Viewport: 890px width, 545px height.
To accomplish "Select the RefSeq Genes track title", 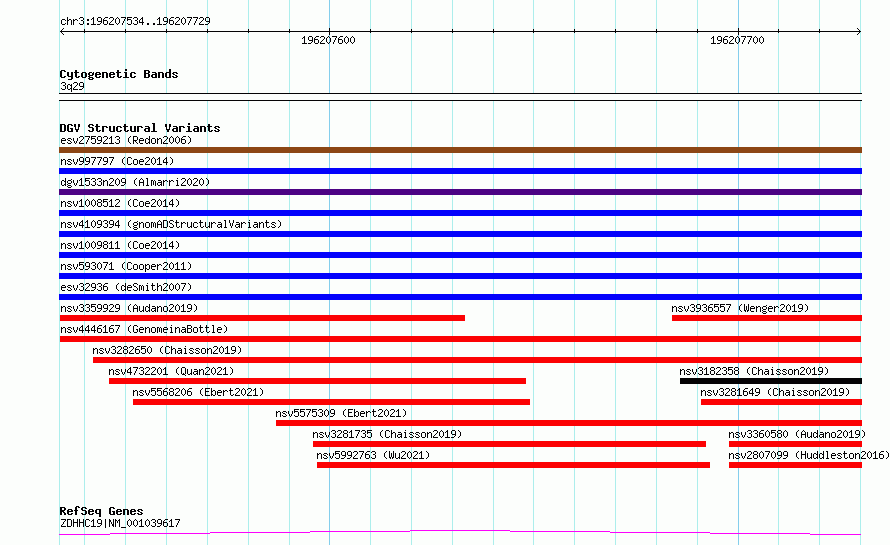I will click(101, 512).
